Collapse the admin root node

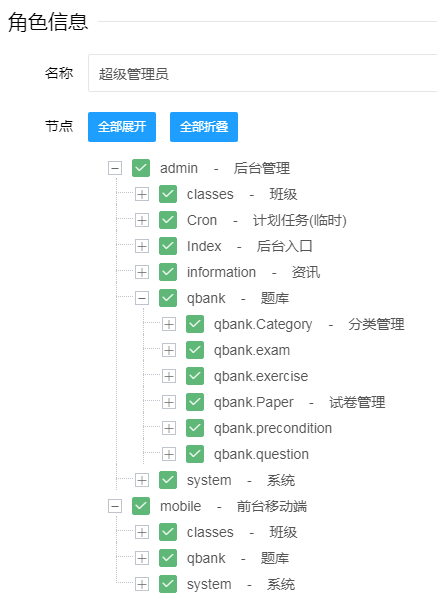pos(115,168)
